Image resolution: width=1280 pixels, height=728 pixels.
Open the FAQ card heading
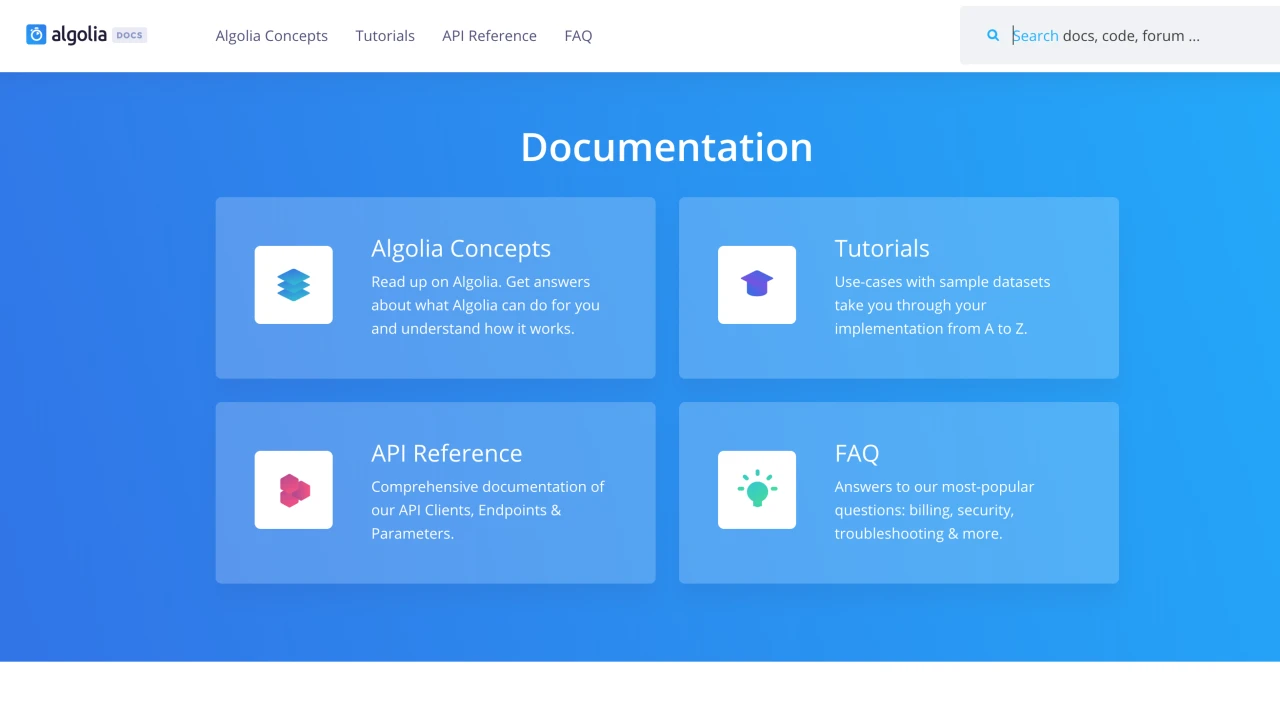coord(857,453)
